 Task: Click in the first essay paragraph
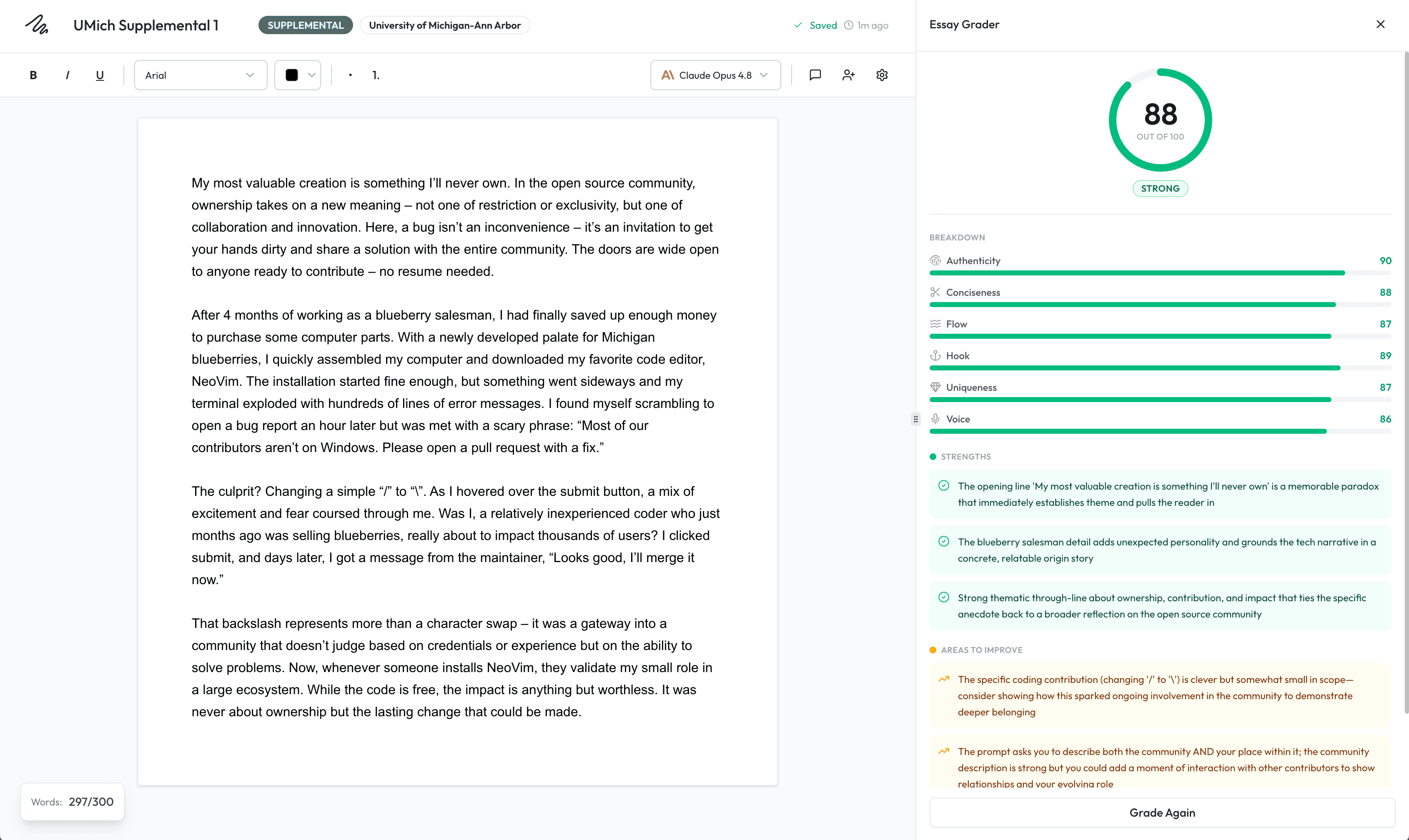click(456, 227)
